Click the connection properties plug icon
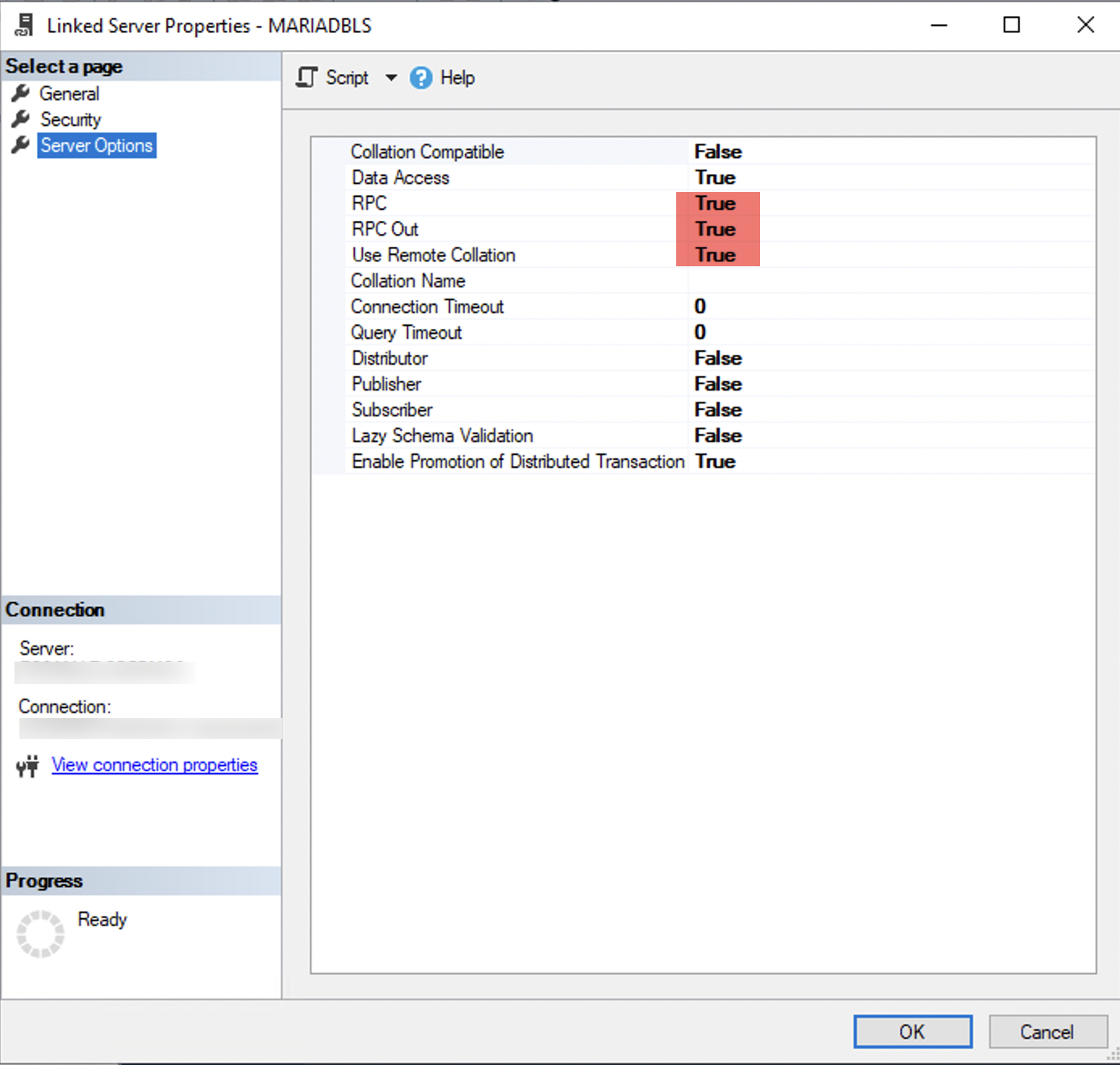 27,766
